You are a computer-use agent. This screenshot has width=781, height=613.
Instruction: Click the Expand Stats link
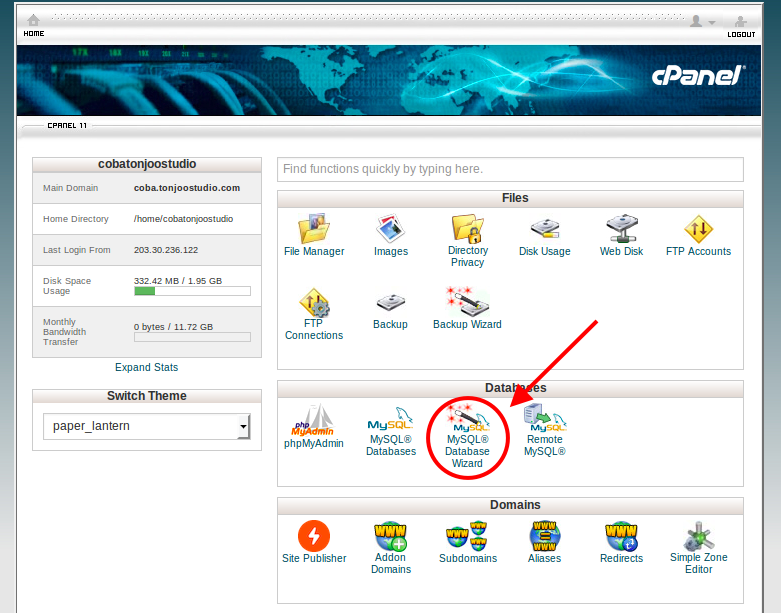click(146, 368)
